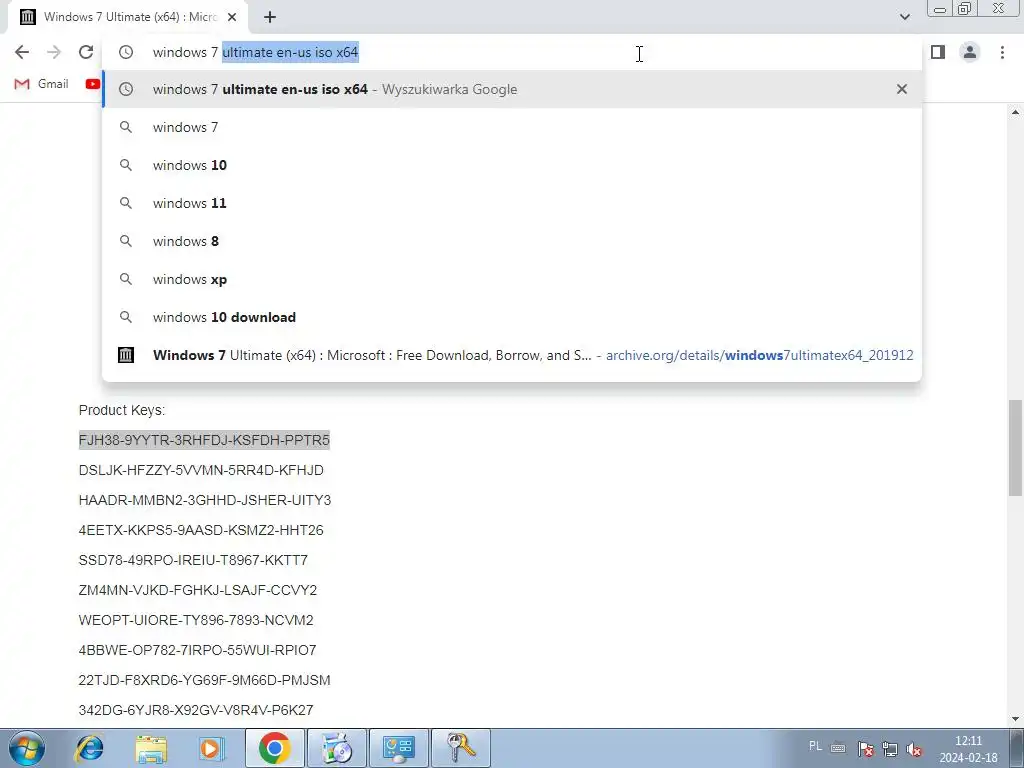Viewport: 1024px width, 768px height.
Task: Open the Chrome profile avatar
Action: (x=970, y=52)
